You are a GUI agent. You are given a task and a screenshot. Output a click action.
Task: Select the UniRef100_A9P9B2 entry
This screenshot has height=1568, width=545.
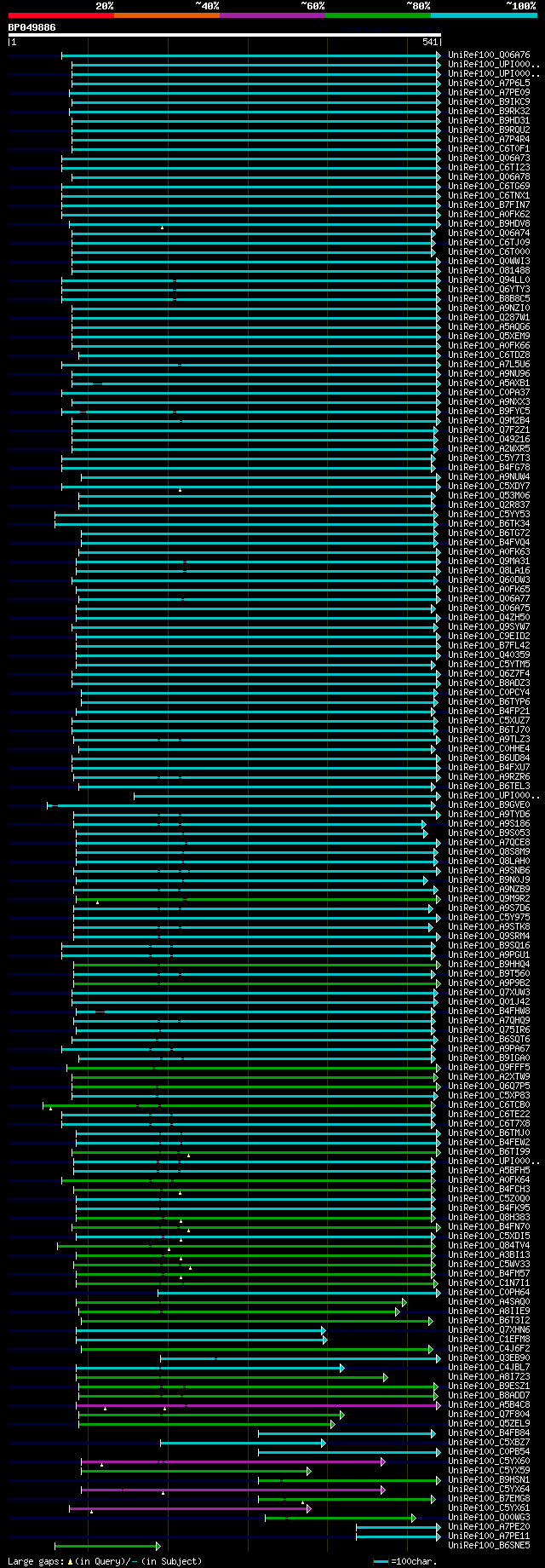click(489, 983)
